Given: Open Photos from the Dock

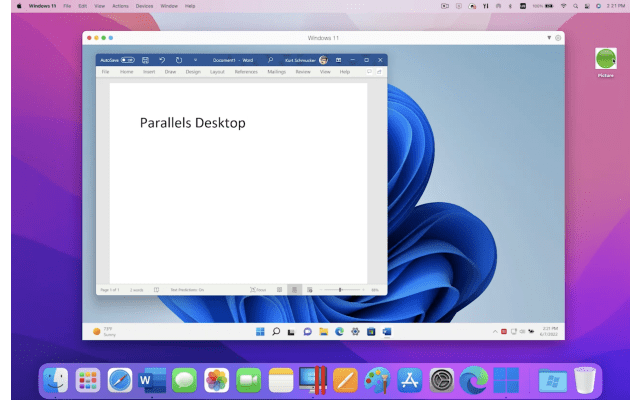Looking at the screenshot, I should pos(216,380).
